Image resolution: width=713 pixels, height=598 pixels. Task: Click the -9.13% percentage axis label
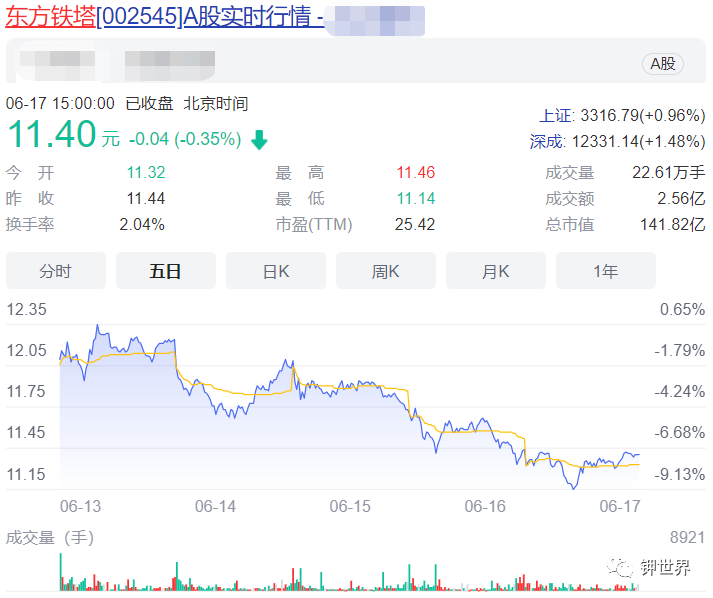point(680,475)
